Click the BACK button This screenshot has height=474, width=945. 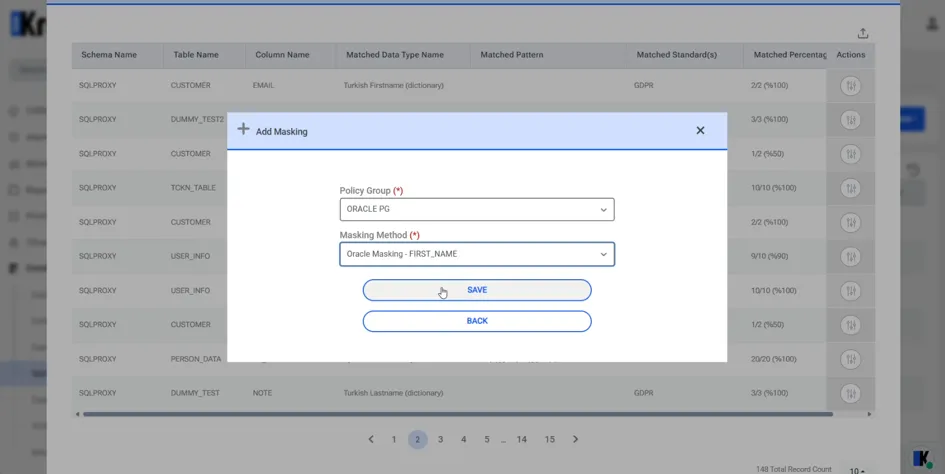(x=477, y=321)
